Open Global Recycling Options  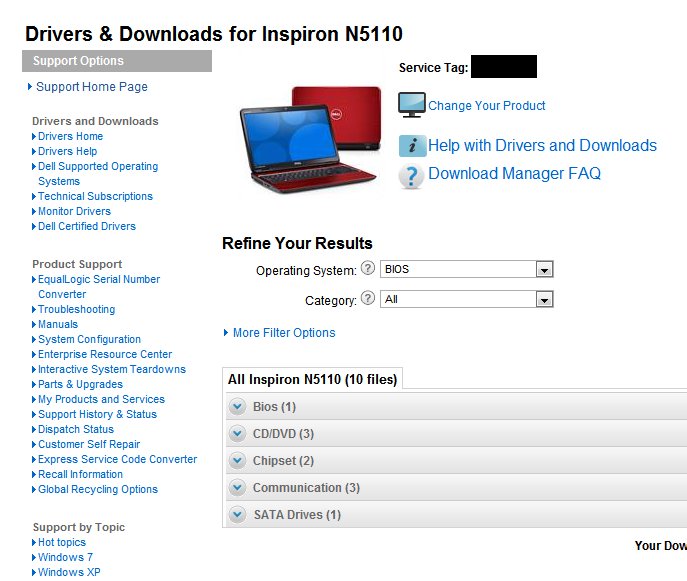98,489
